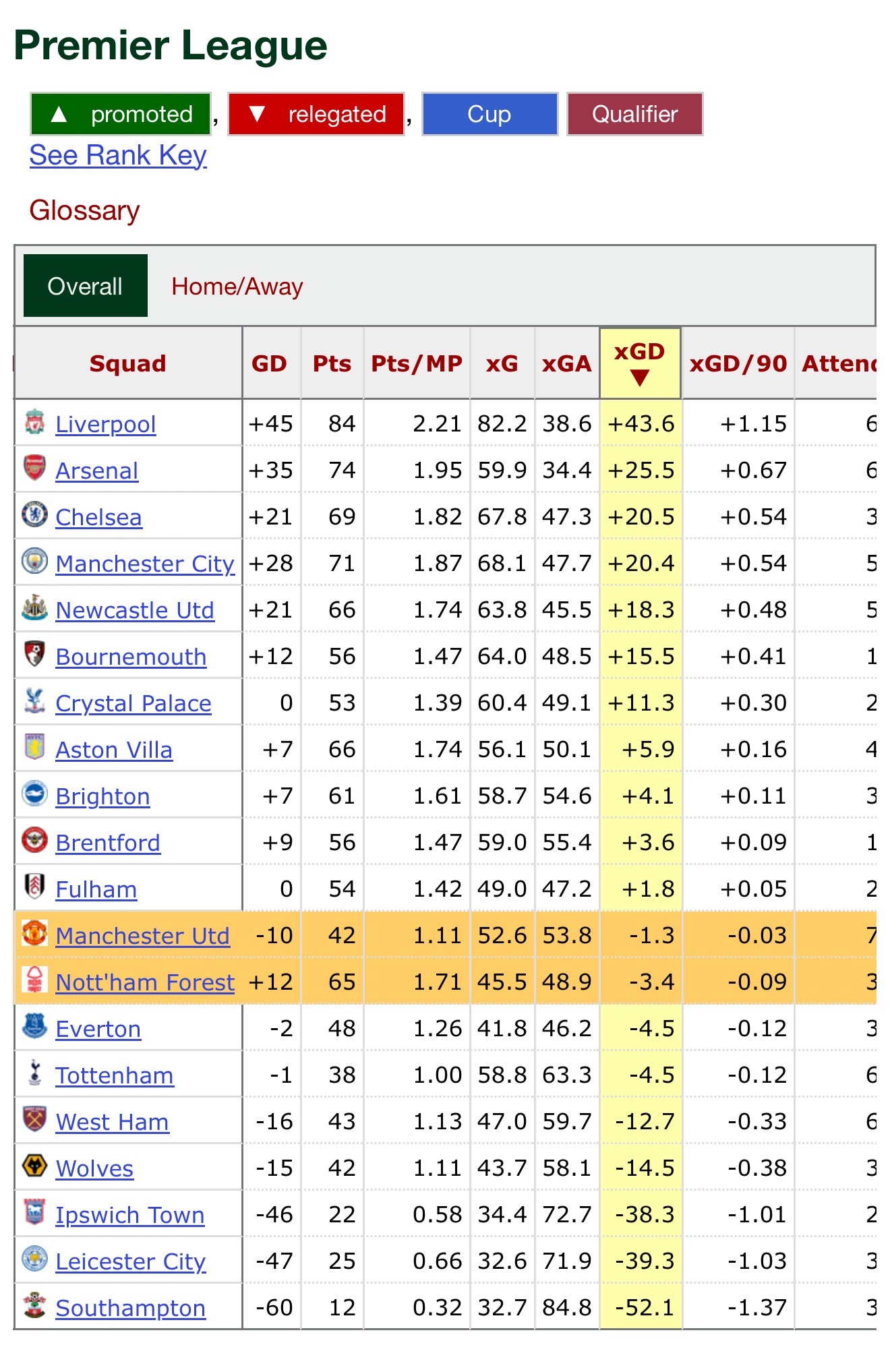Click the Wolves crest icon

click(34, 1166)
